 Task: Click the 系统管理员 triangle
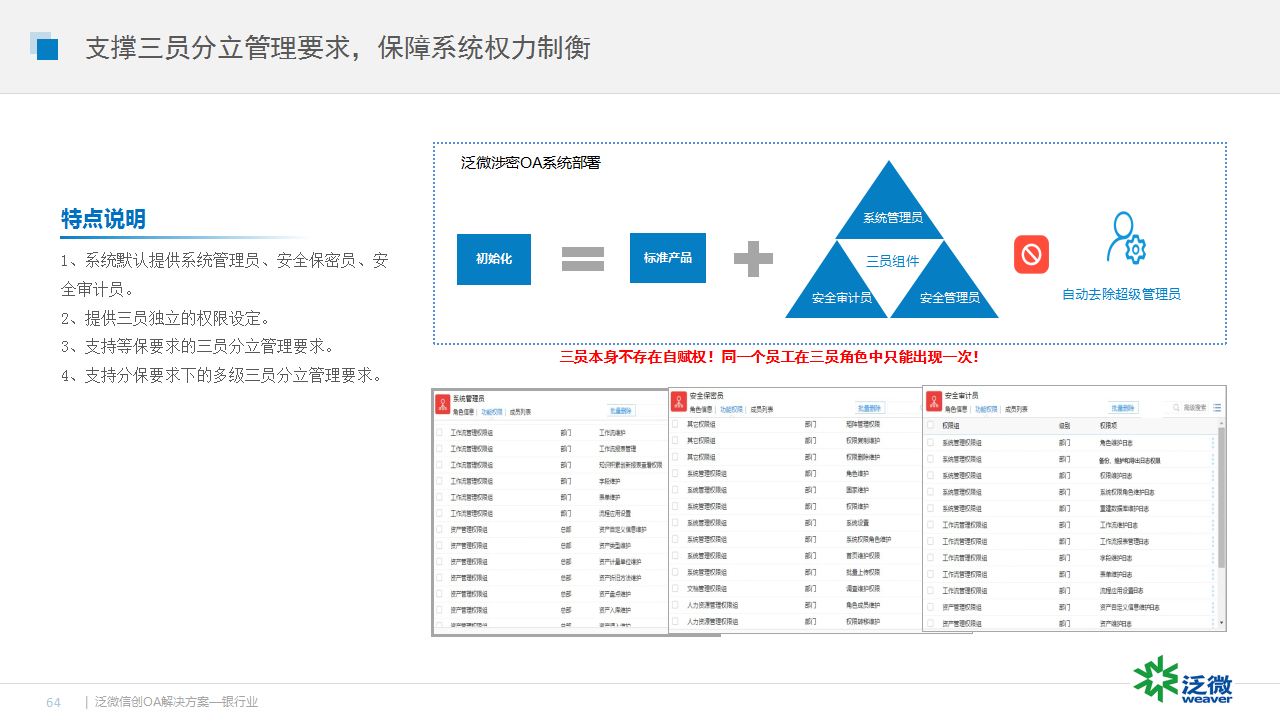coord(891,207)
